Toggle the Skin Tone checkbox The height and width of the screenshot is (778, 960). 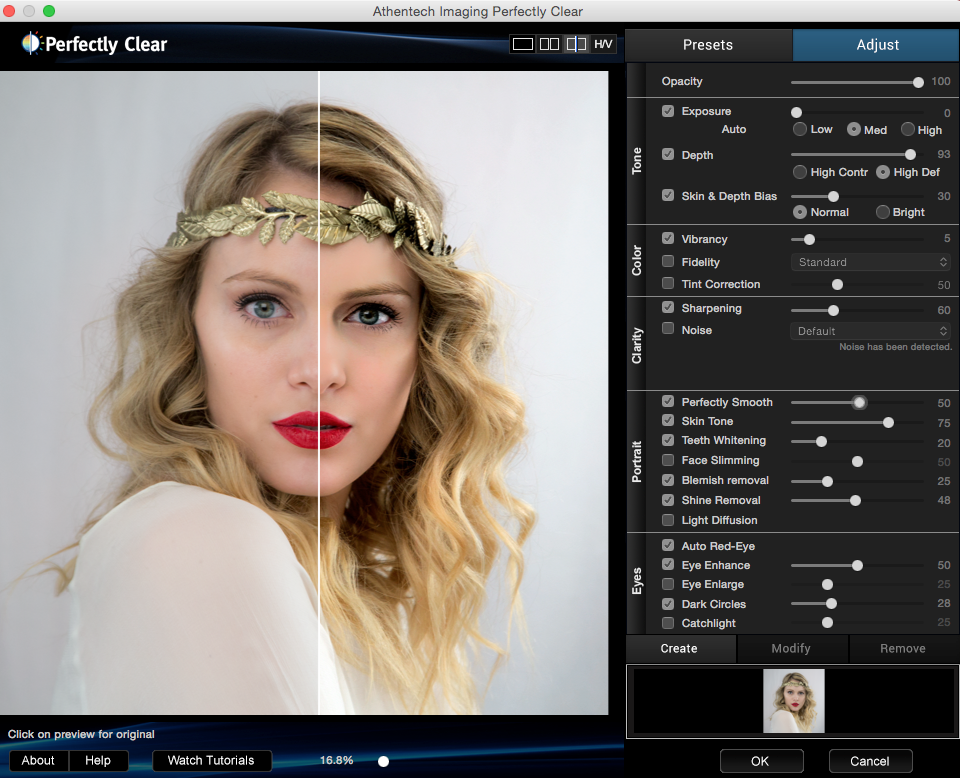668,421
